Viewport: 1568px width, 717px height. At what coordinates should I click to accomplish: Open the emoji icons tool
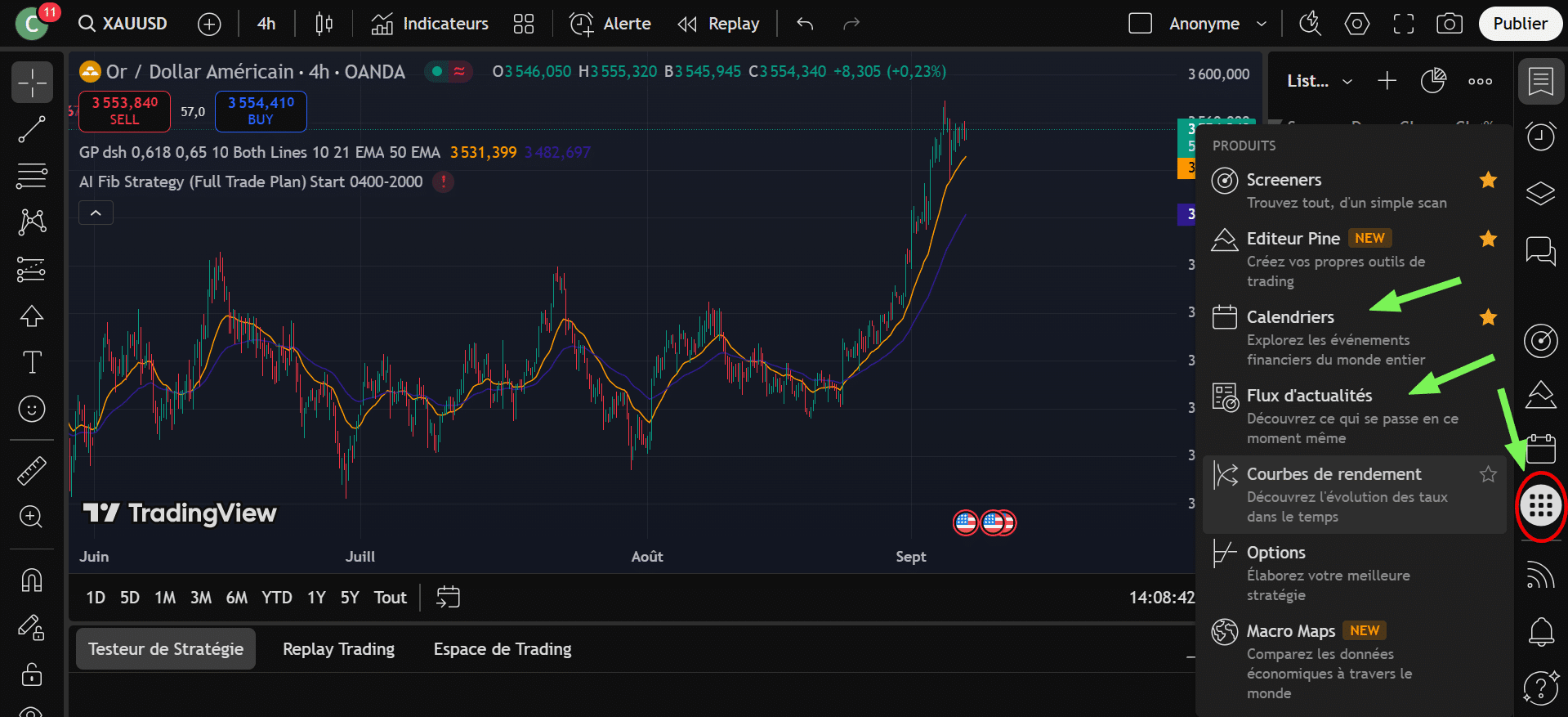coord(32,409)
